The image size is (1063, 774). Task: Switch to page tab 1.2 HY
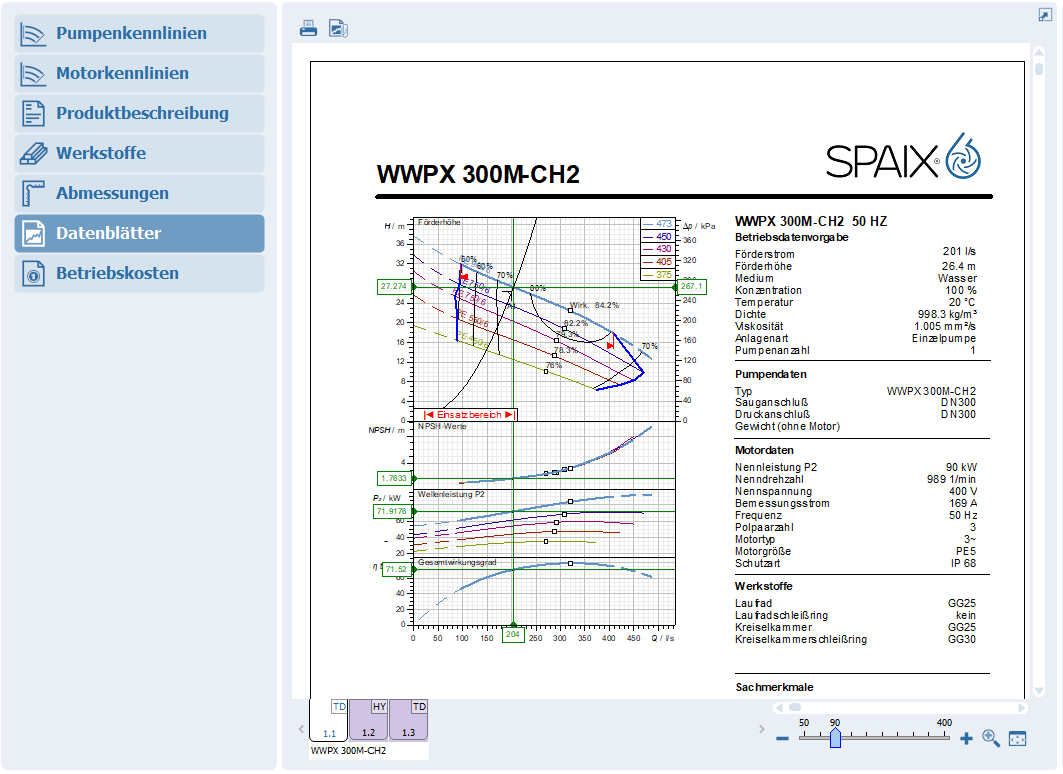pyautogui.click(x=369, y=720)
